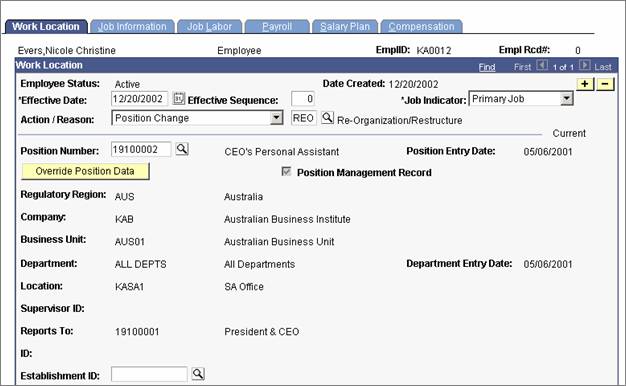Click the Current status label
Viewport: 626px width, 386px height.
(569, 133)
